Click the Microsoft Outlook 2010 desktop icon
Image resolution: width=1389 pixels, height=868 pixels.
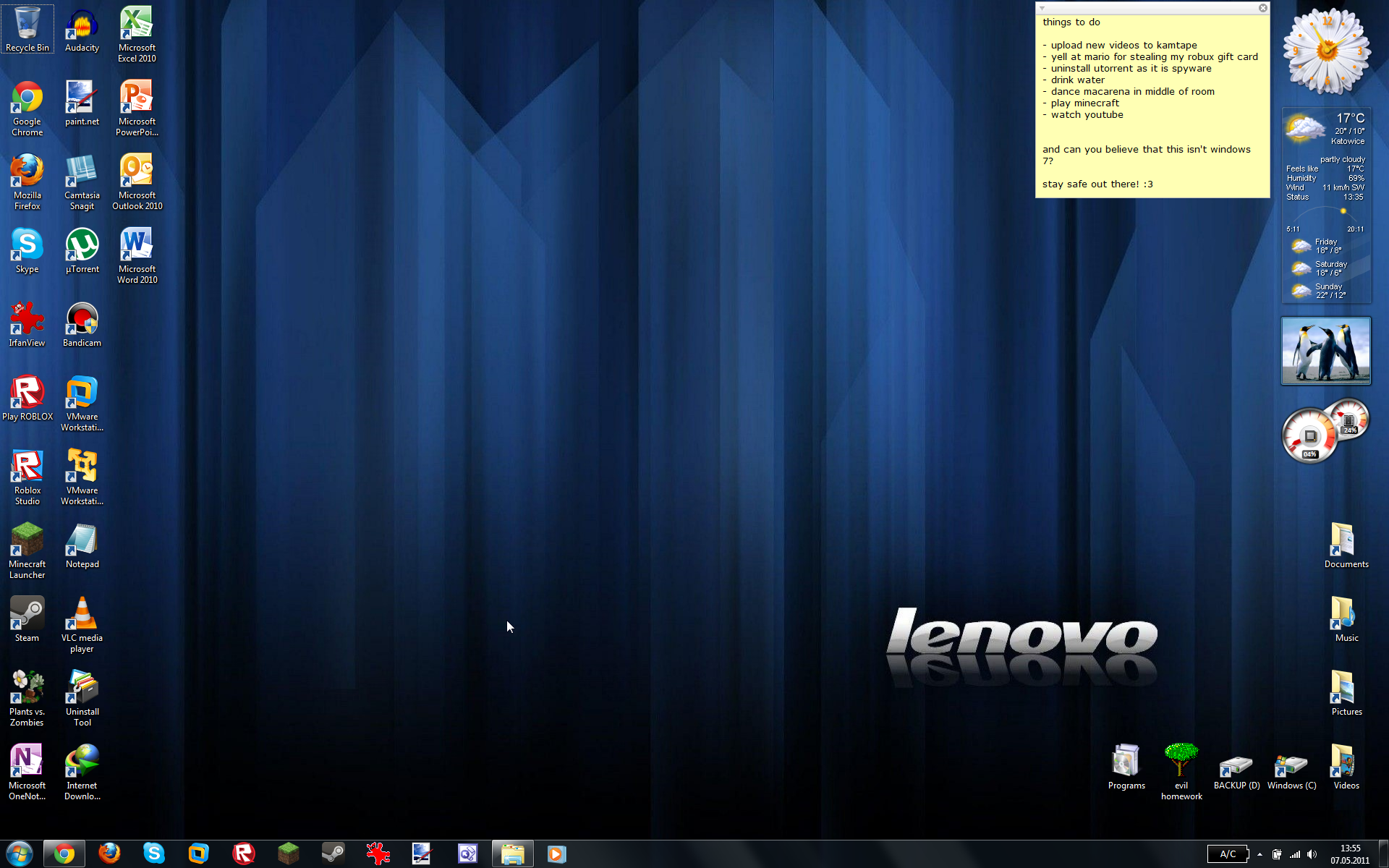(x=137, y=182)
